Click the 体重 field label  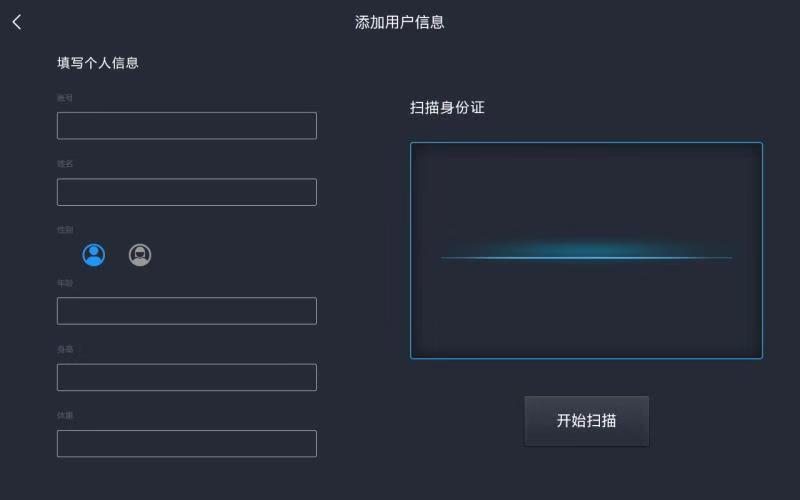(x=64, y=415)
